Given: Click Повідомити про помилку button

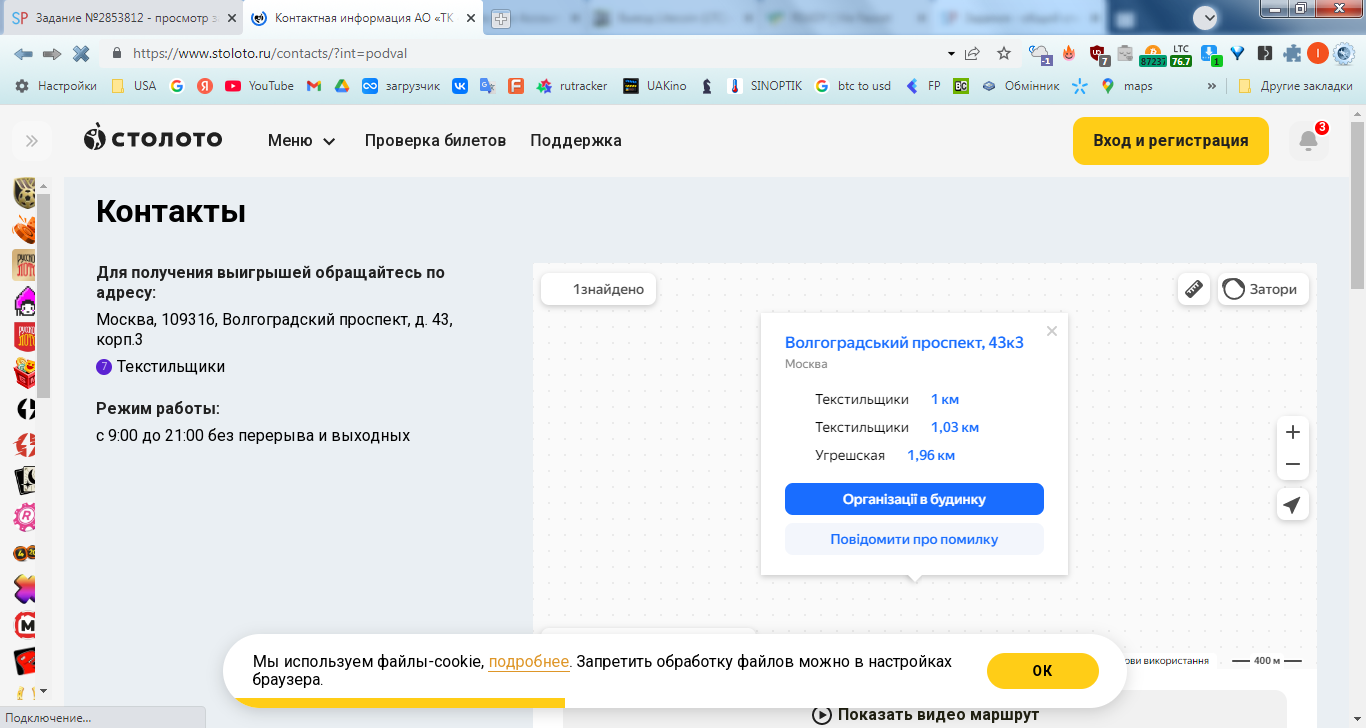Looking at the screenshot, I should click(914, 539).
